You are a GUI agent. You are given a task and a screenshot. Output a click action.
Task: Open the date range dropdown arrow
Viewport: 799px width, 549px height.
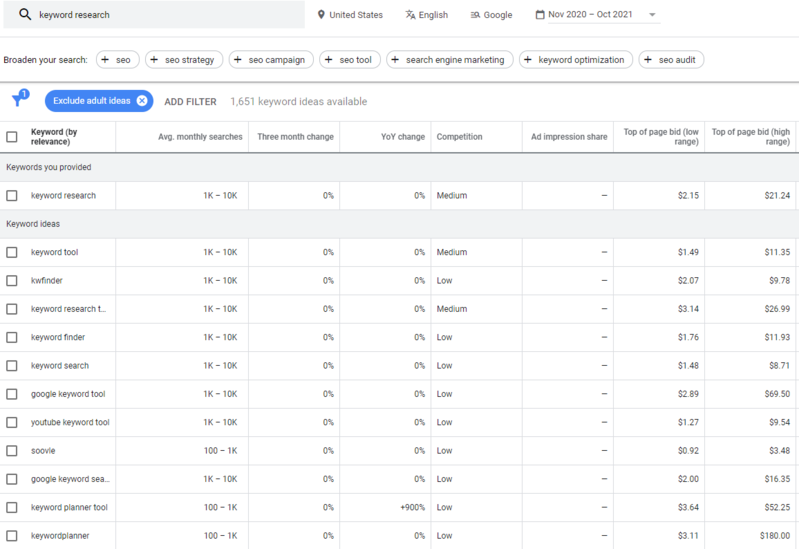(653, 15)
